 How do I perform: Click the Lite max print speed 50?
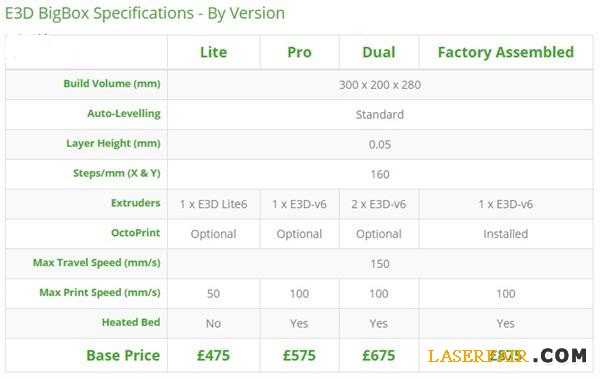[x=214, y=294]
